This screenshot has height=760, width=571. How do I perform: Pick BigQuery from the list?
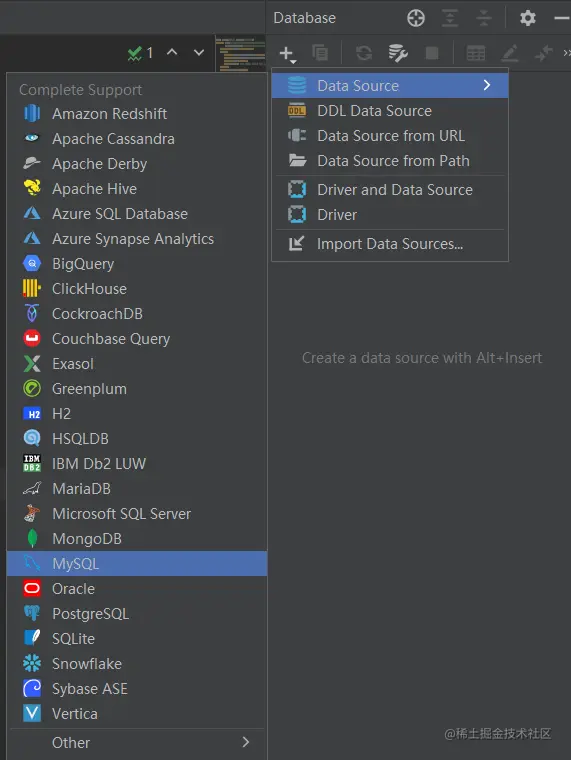click(137, 264)
